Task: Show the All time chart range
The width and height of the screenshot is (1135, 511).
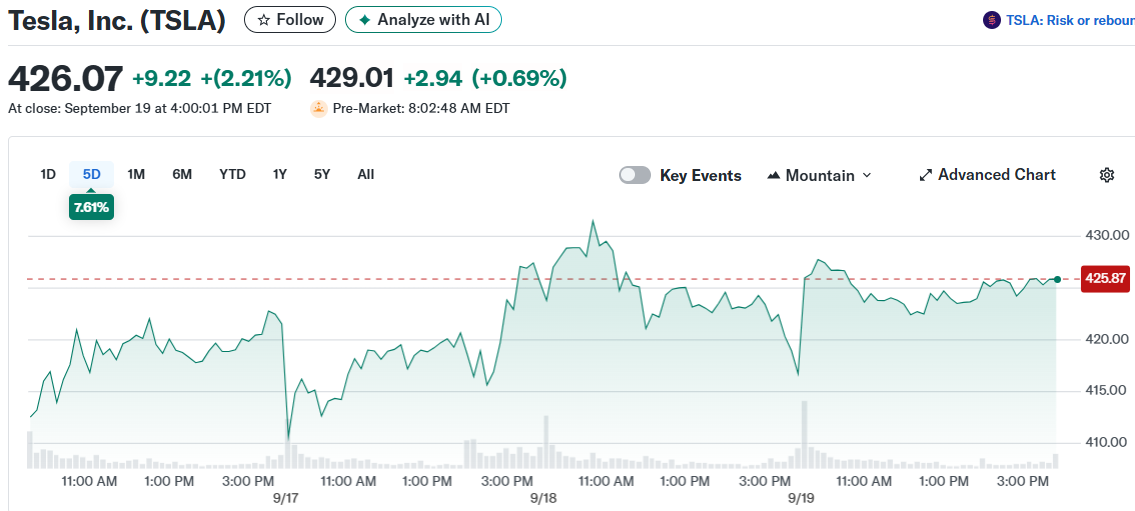Action: coord(366,174)
